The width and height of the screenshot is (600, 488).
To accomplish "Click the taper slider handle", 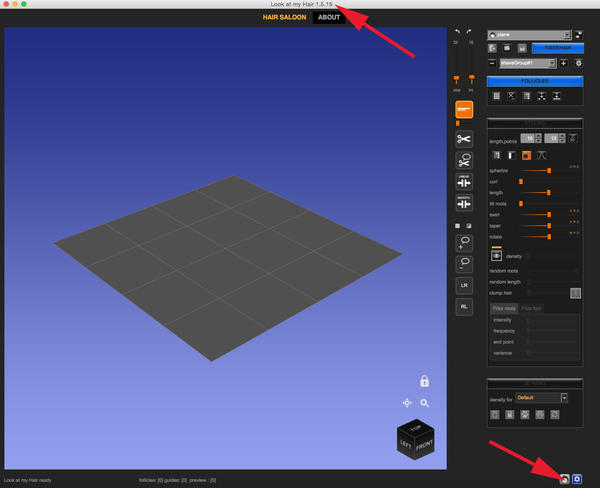I will 549,225.
